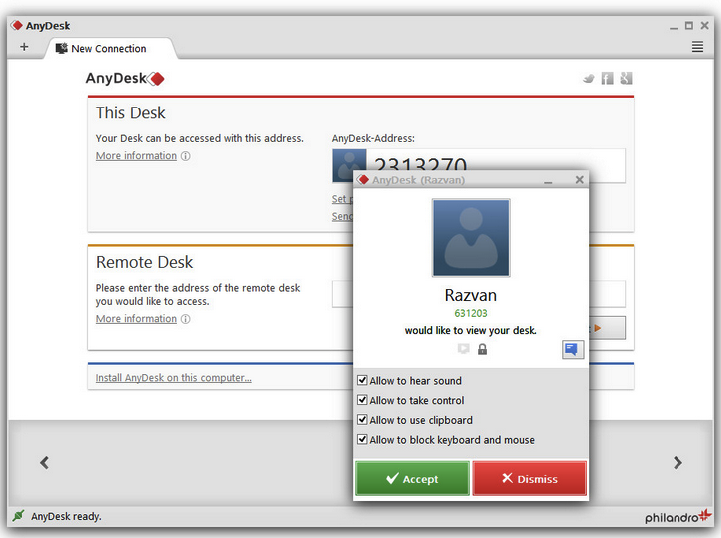Click the caller ID 631203
Image resolution: width=721 pixels, height=538 pixels.
click(x=471, y=313)
